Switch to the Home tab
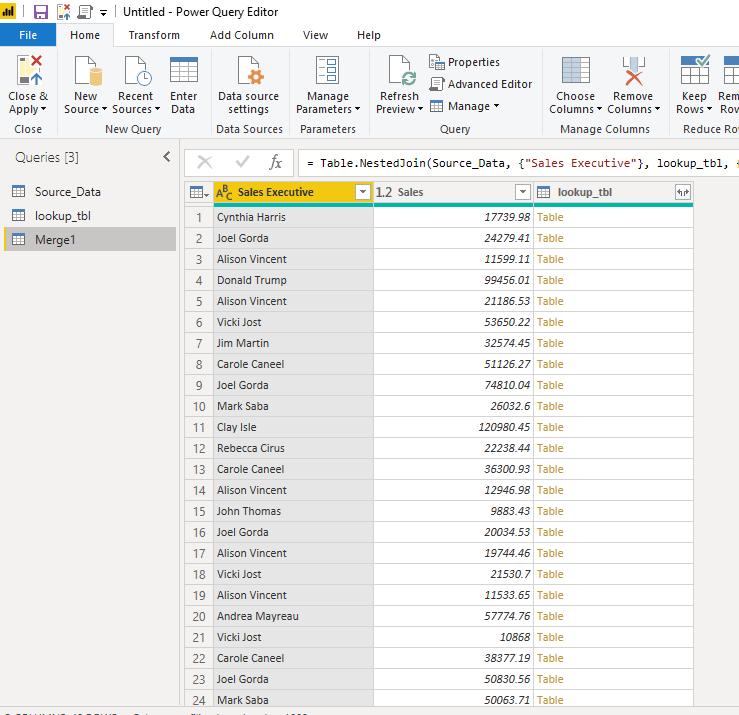This screenshot has width=739, height=715. [x=85, y=35]
